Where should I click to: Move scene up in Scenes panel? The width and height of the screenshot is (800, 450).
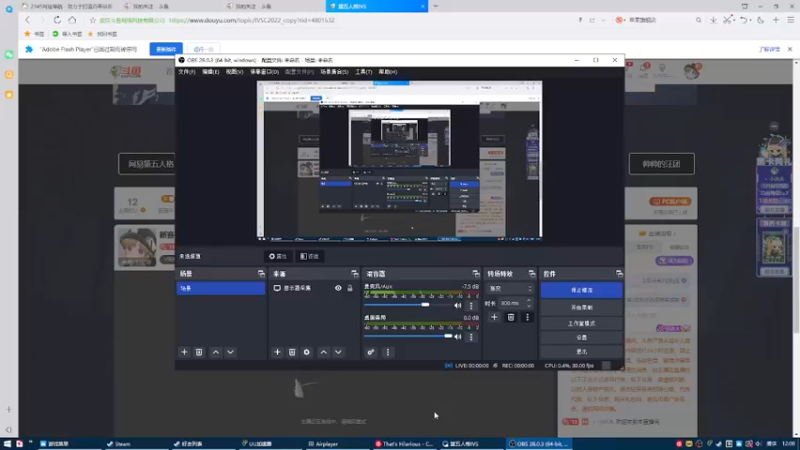[x=216, y=352]
